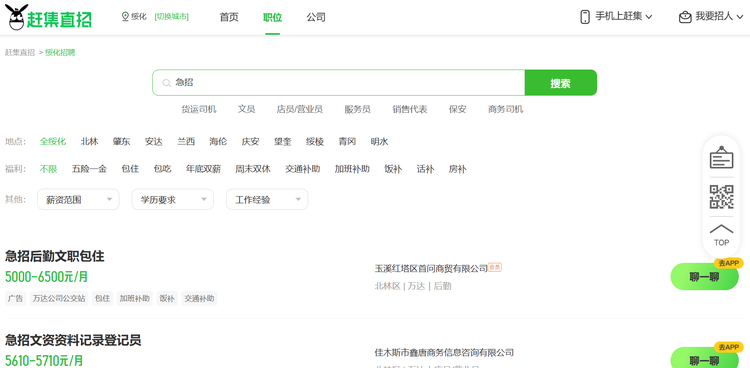
Task: Filter location by 明水
Action: coord(379,142)
